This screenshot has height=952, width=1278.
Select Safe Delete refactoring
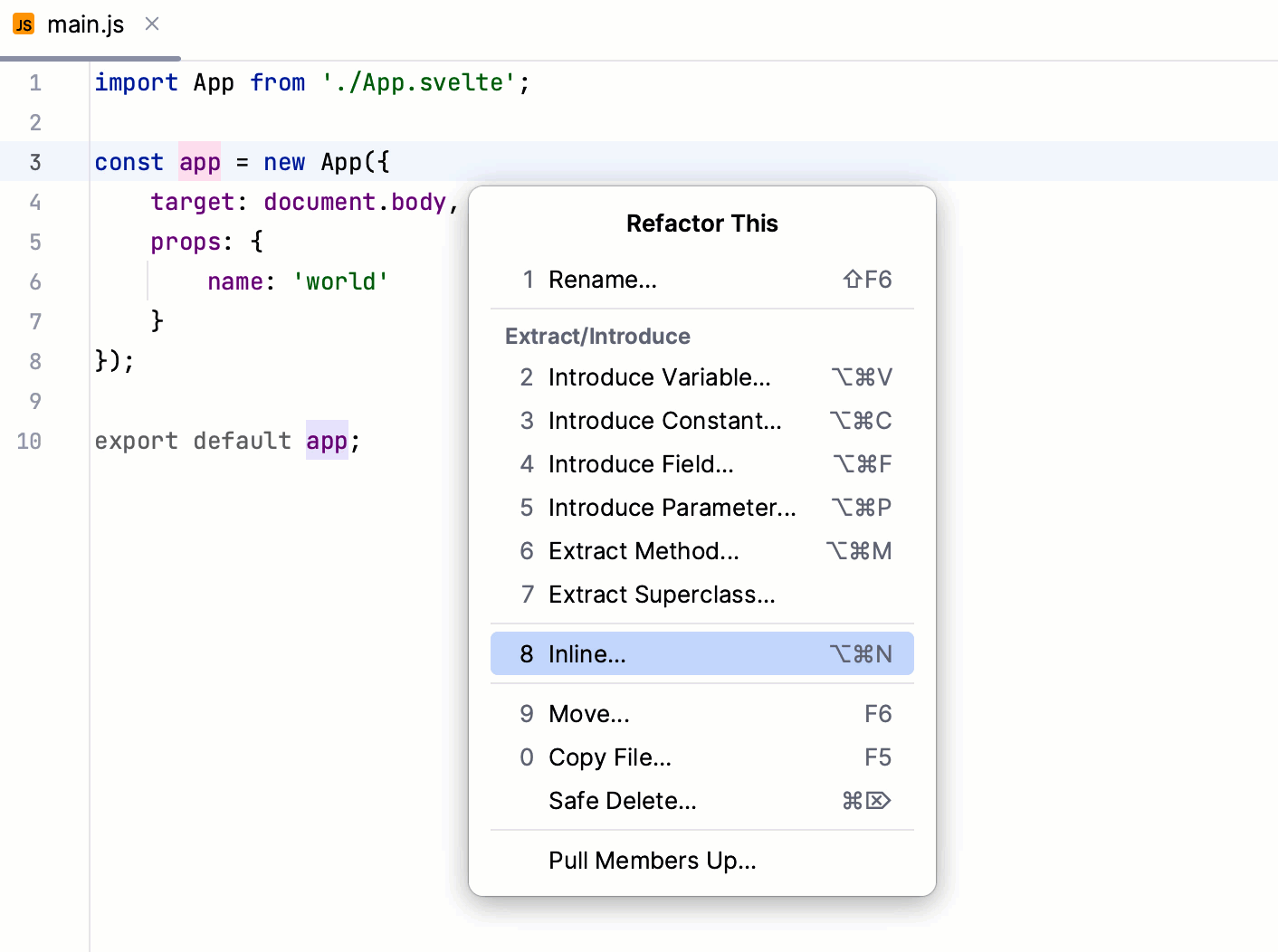[622, 801]
